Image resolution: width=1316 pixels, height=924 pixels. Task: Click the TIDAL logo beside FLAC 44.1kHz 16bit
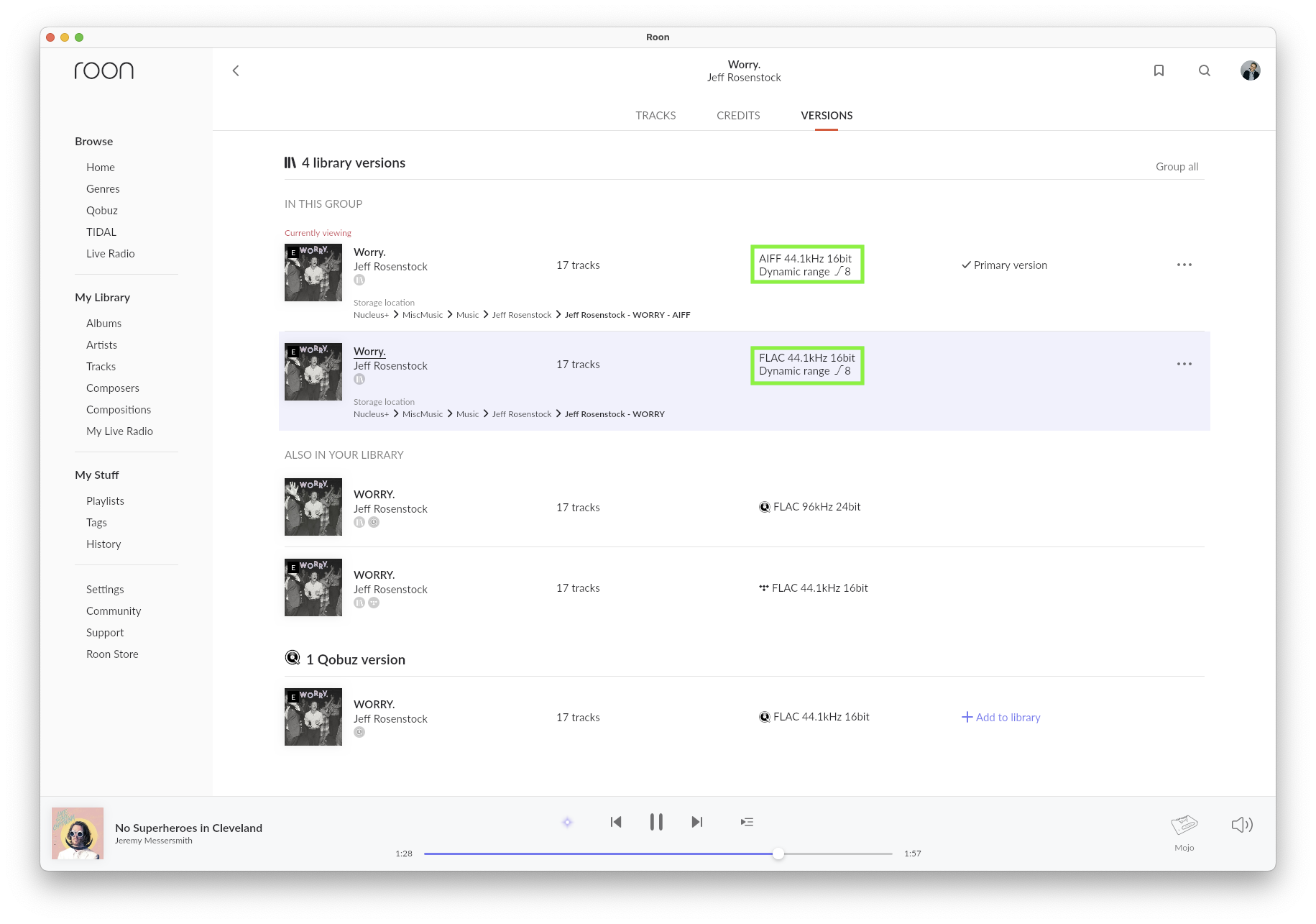pyautogui.click(x=764, y=587)
